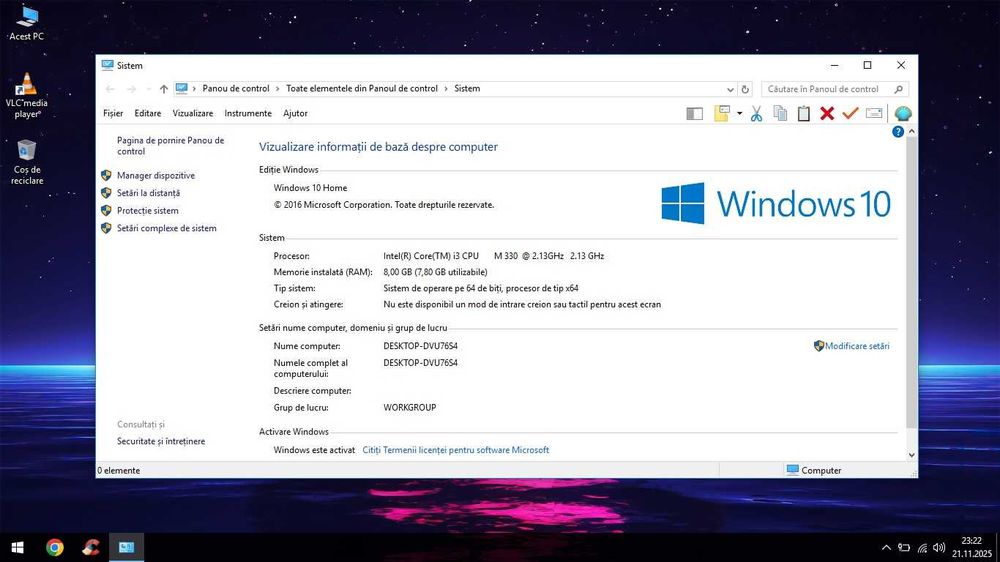
Task: Click the clipboard Paste icon
Action: click(x=804, y=114)
